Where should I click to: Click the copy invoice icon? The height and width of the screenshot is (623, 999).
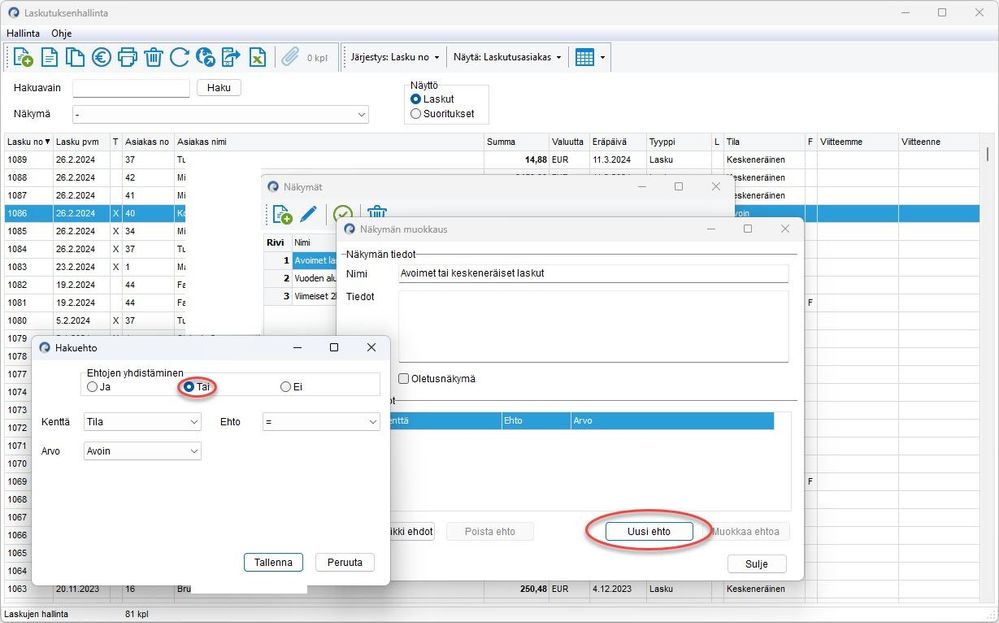coord(75,57)
